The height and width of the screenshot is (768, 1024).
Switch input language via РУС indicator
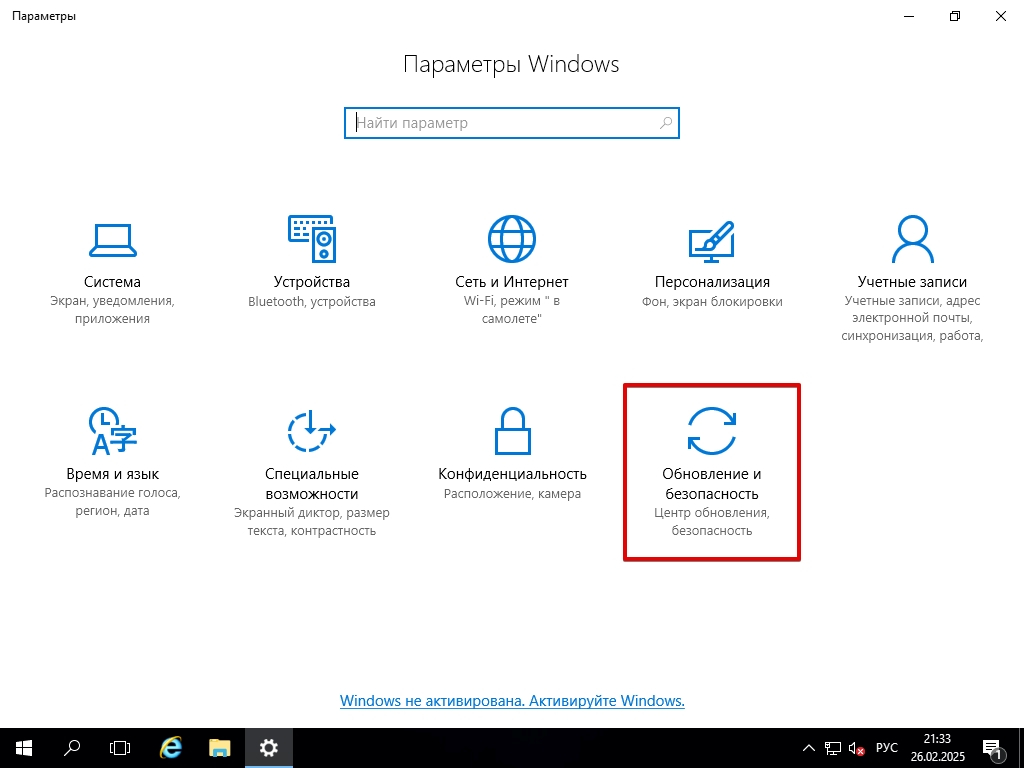click(x=886, y=748)
